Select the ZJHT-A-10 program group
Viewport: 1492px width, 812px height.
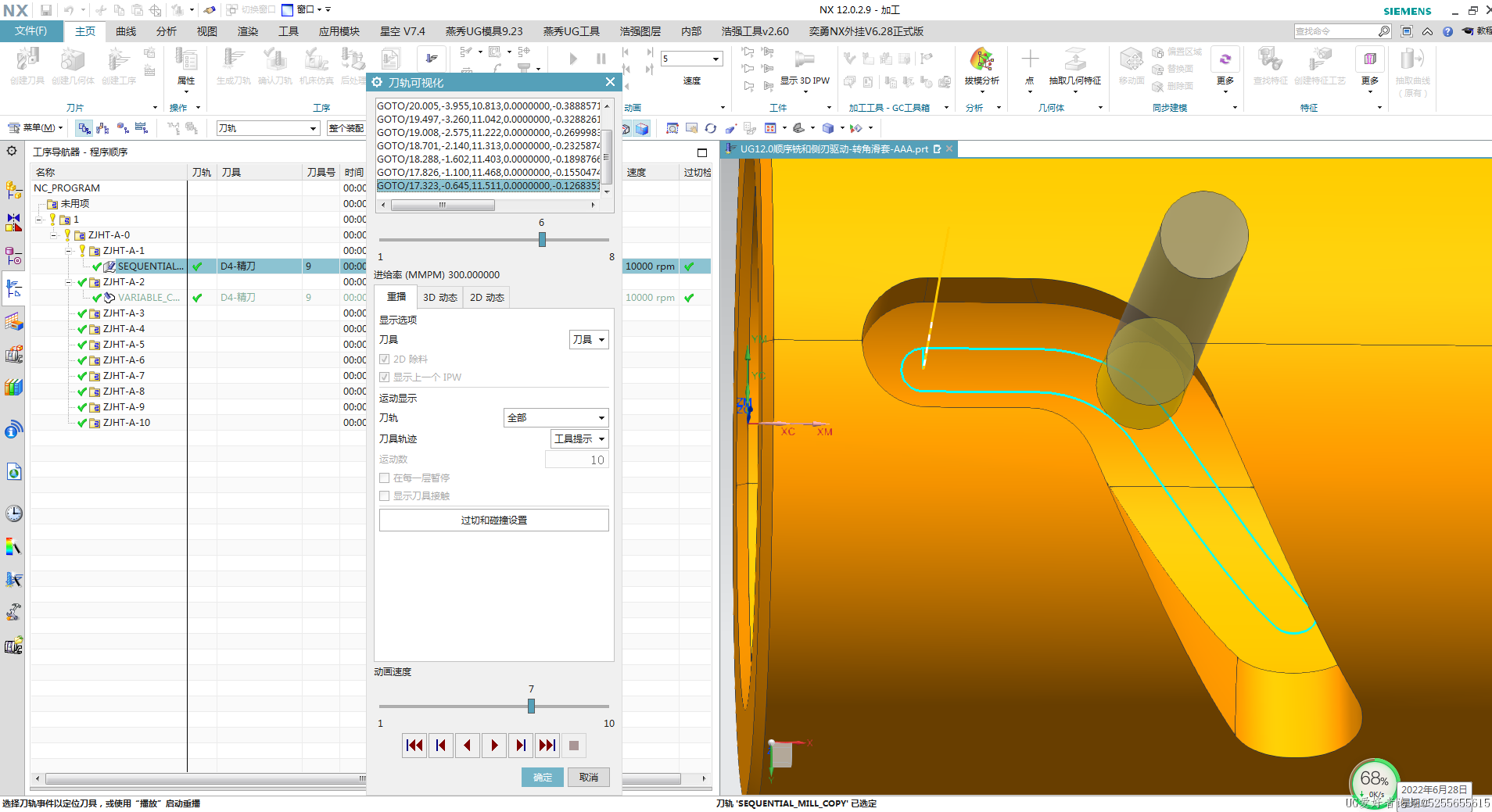pyautogui.click(x=127, y=423)
